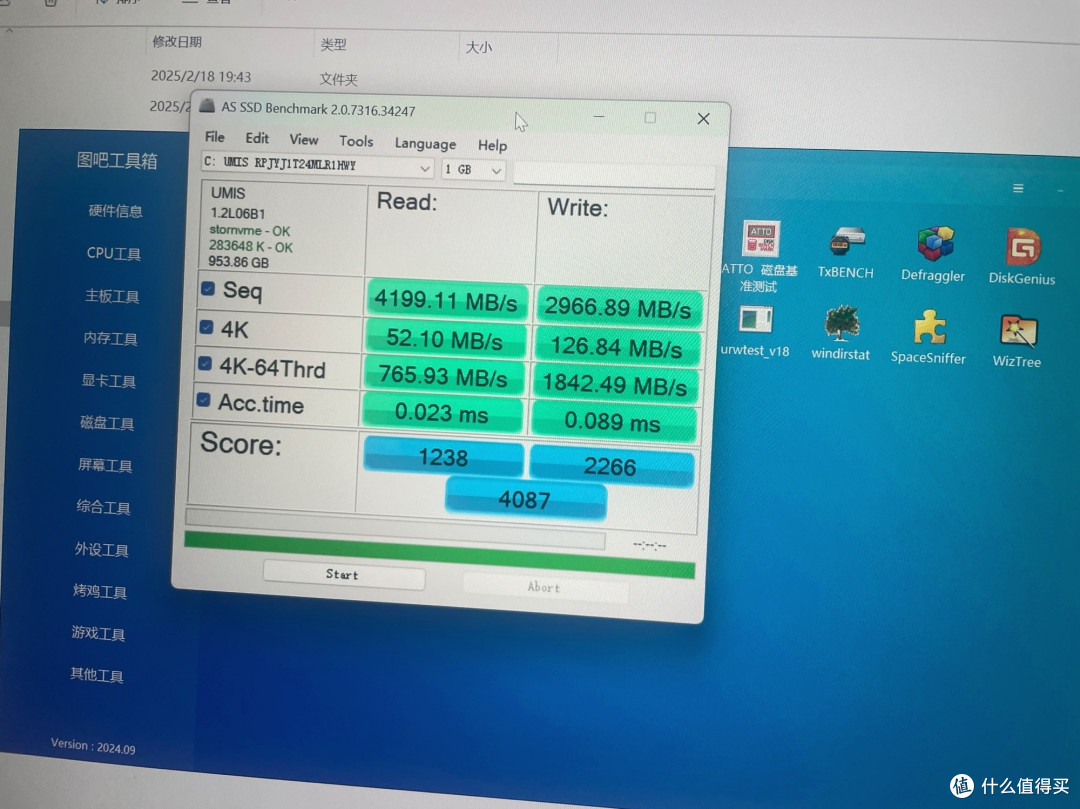Close the AS SSD Benchmark window

[x=703, y=118]
